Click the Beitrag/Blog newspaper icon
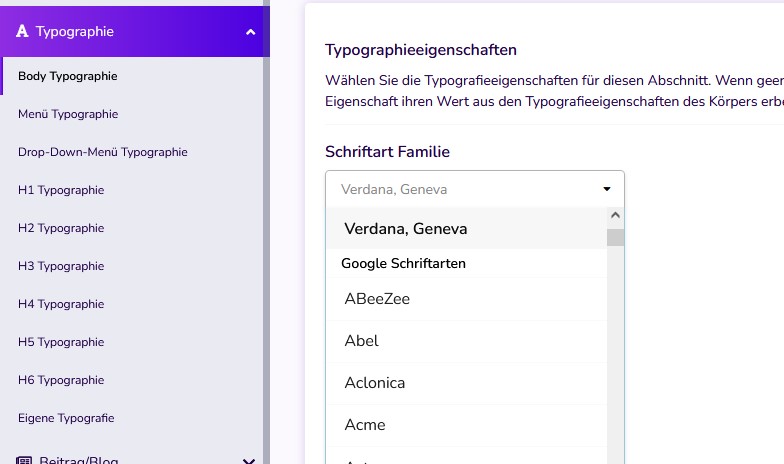The image size is (784, 464). click(x=24, y=460)
